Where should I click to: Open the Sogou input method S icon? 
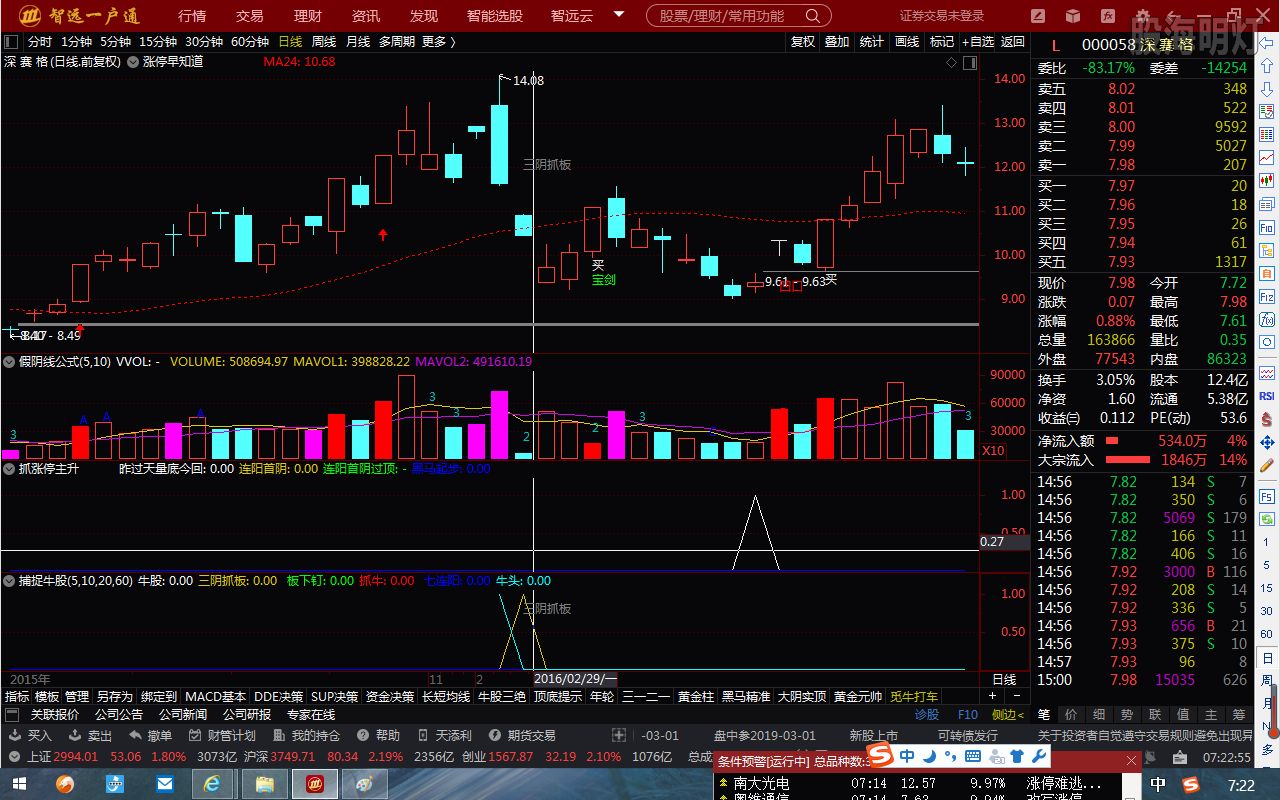click(x=879, y=756)
